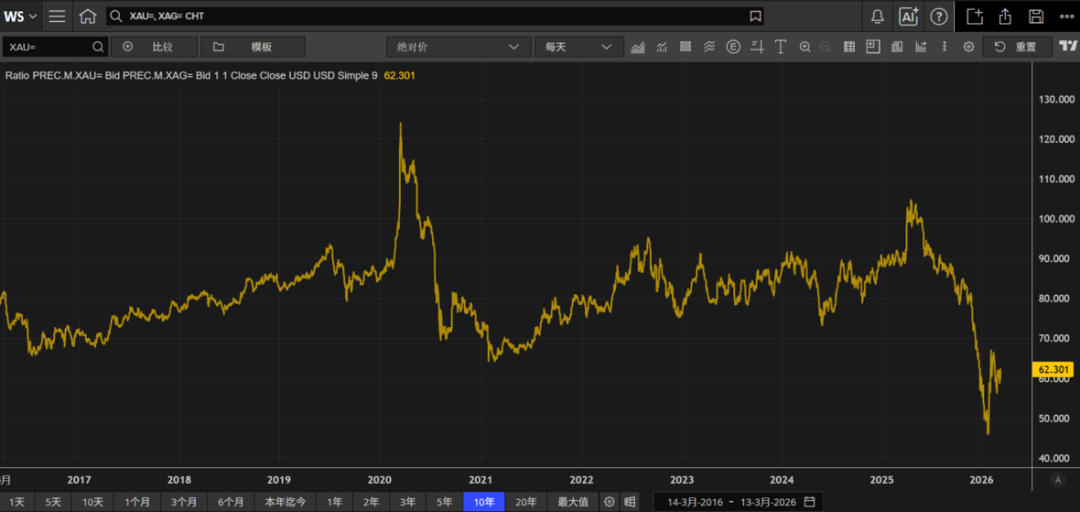Click the 2023 label on time axis
1080x512 pixels.
point(682,480)
